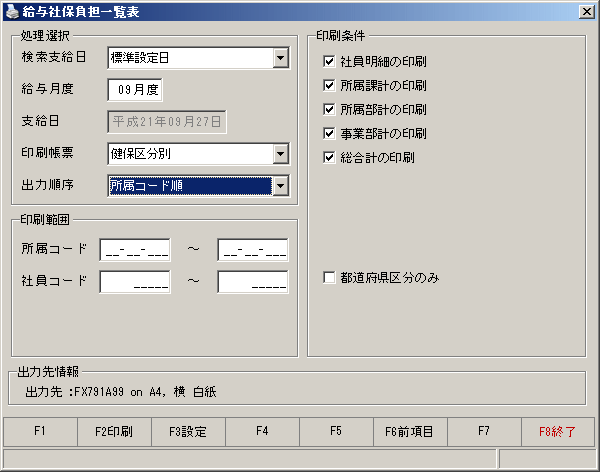Click the 処理選択 group label
The width and height of the screenshot is (600, 472).
pyautogui.click(x=45, y=36)
